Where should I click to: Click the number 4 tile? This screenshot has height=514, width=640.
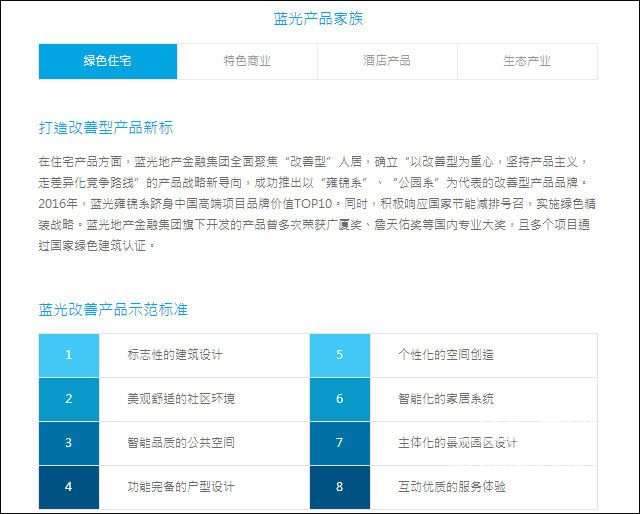pyautogui.click(x=69, y=487)
